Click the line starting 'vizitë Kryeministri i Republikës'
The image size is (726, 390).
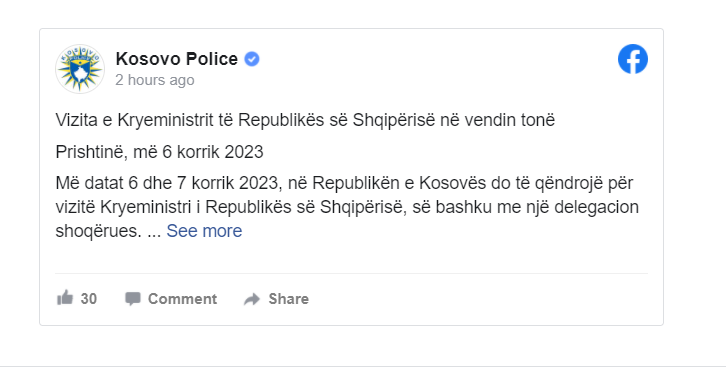(347, 207)
